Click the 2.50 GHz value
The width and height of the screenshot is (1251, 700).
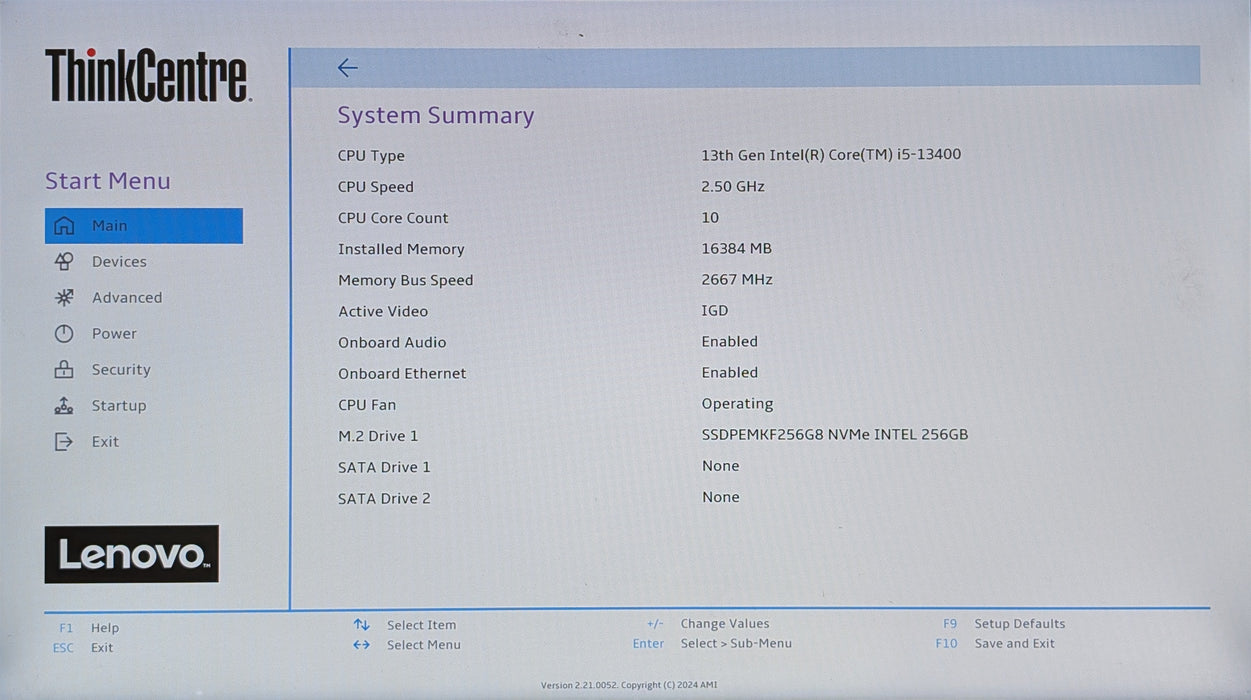tap(733, 186)
